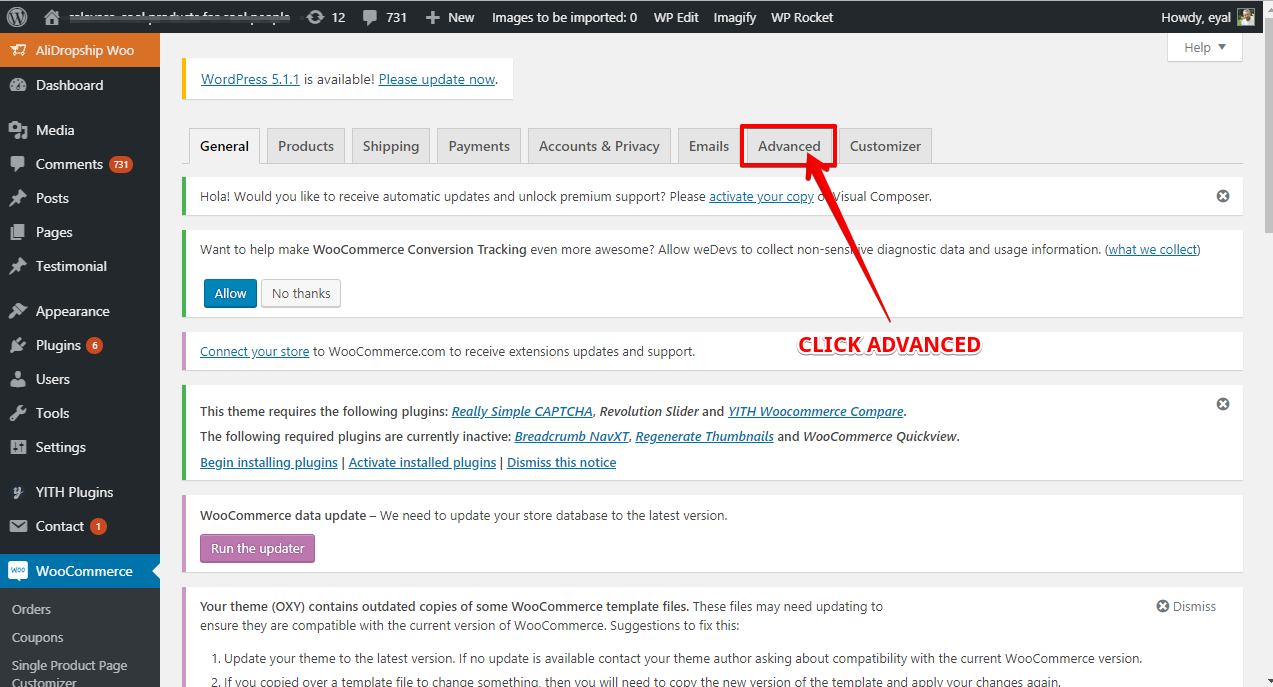Open Really Simple CAPTCHA link
The height and width of the screenshot is (687, 1273).
coord(522,411)
